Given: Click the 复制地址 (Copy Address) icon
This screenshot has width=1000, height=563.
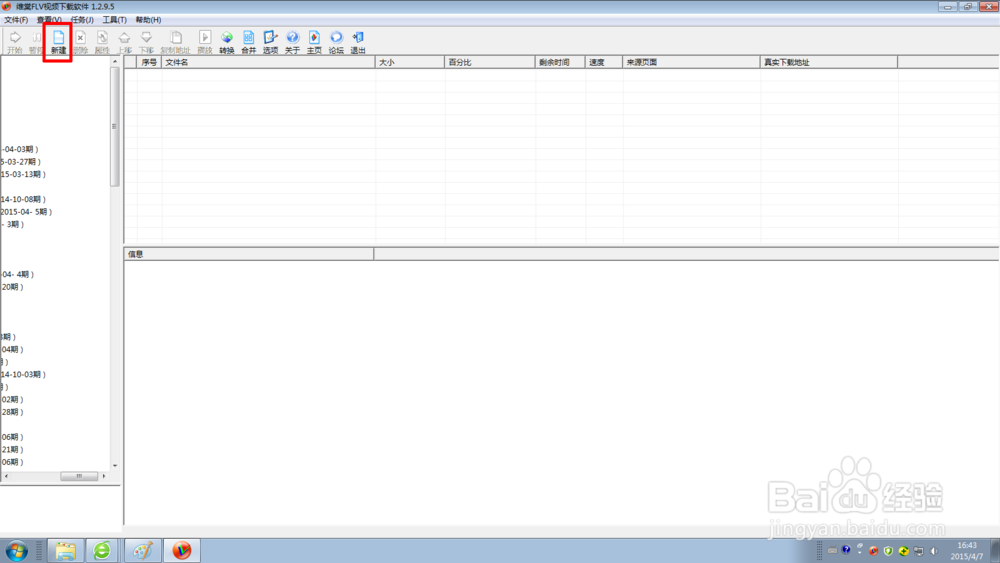Looking at the screenshot, I should pos(175,42).
